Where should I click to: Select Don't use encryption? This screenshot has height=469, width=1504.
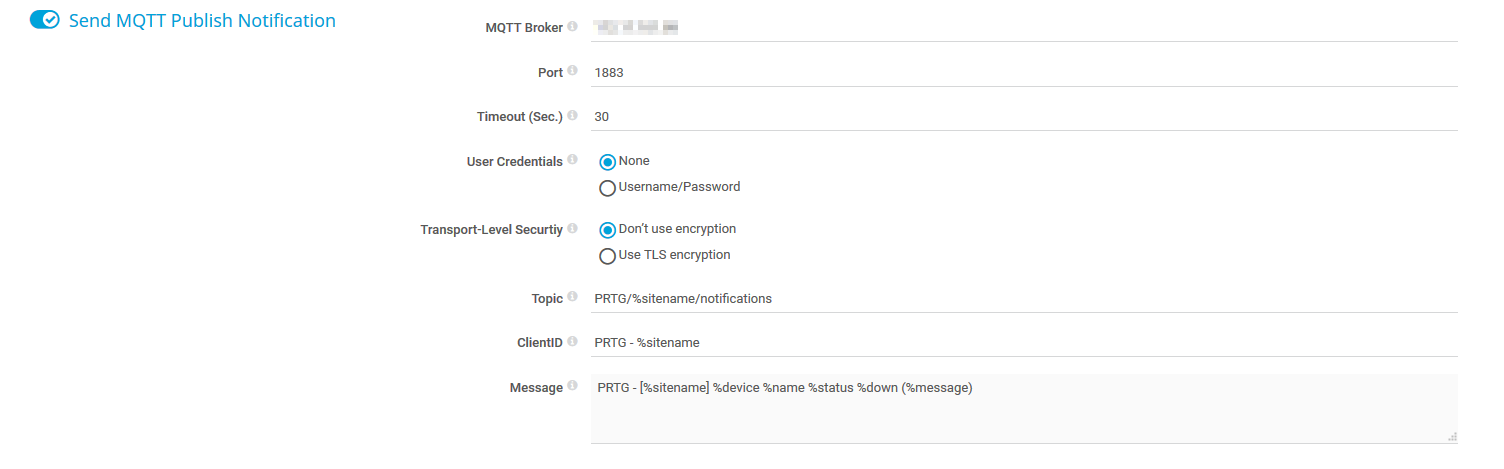pos(607,230)
